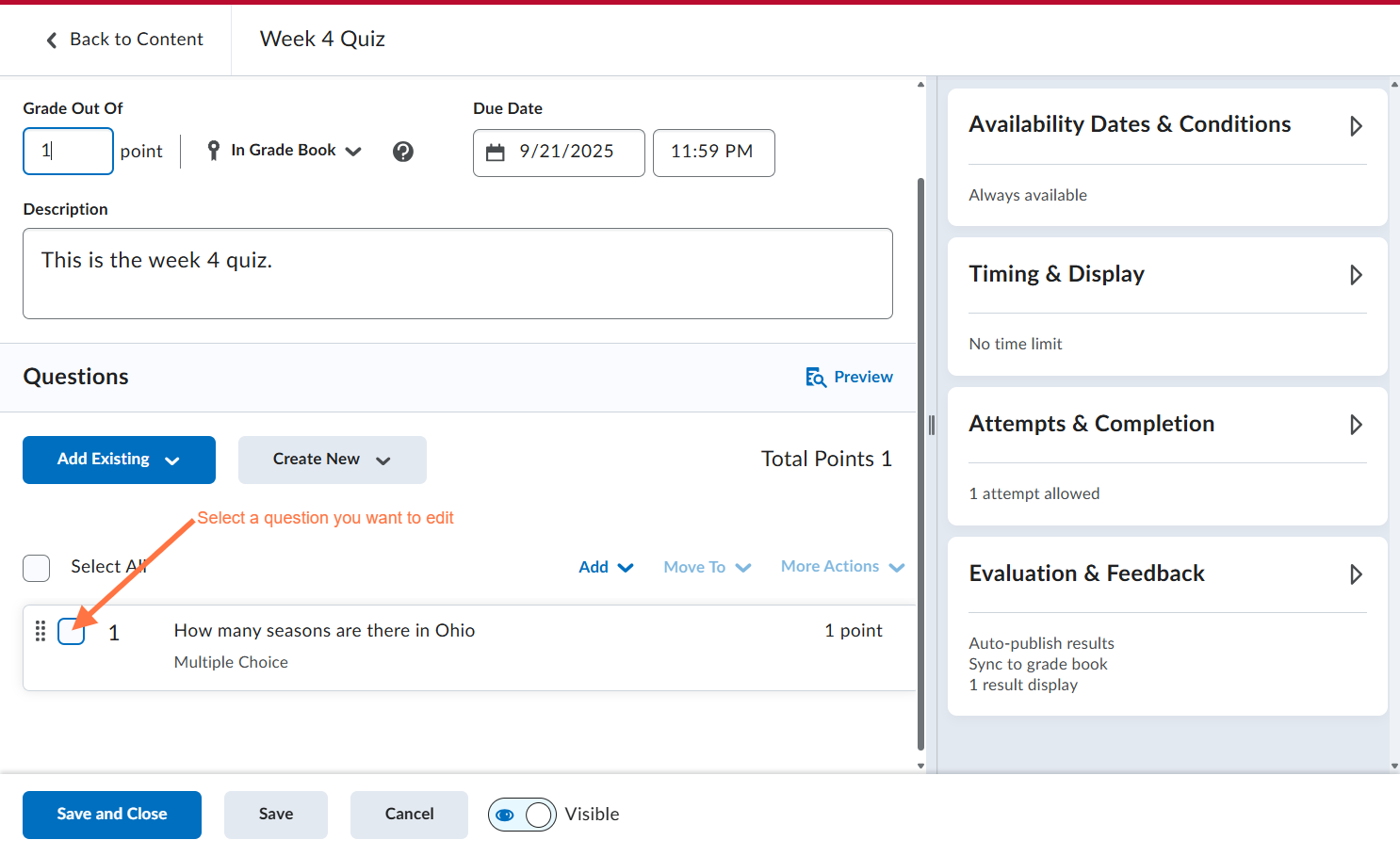Toggle the Visible switch

pyautogui.click(x=522, y=815)
